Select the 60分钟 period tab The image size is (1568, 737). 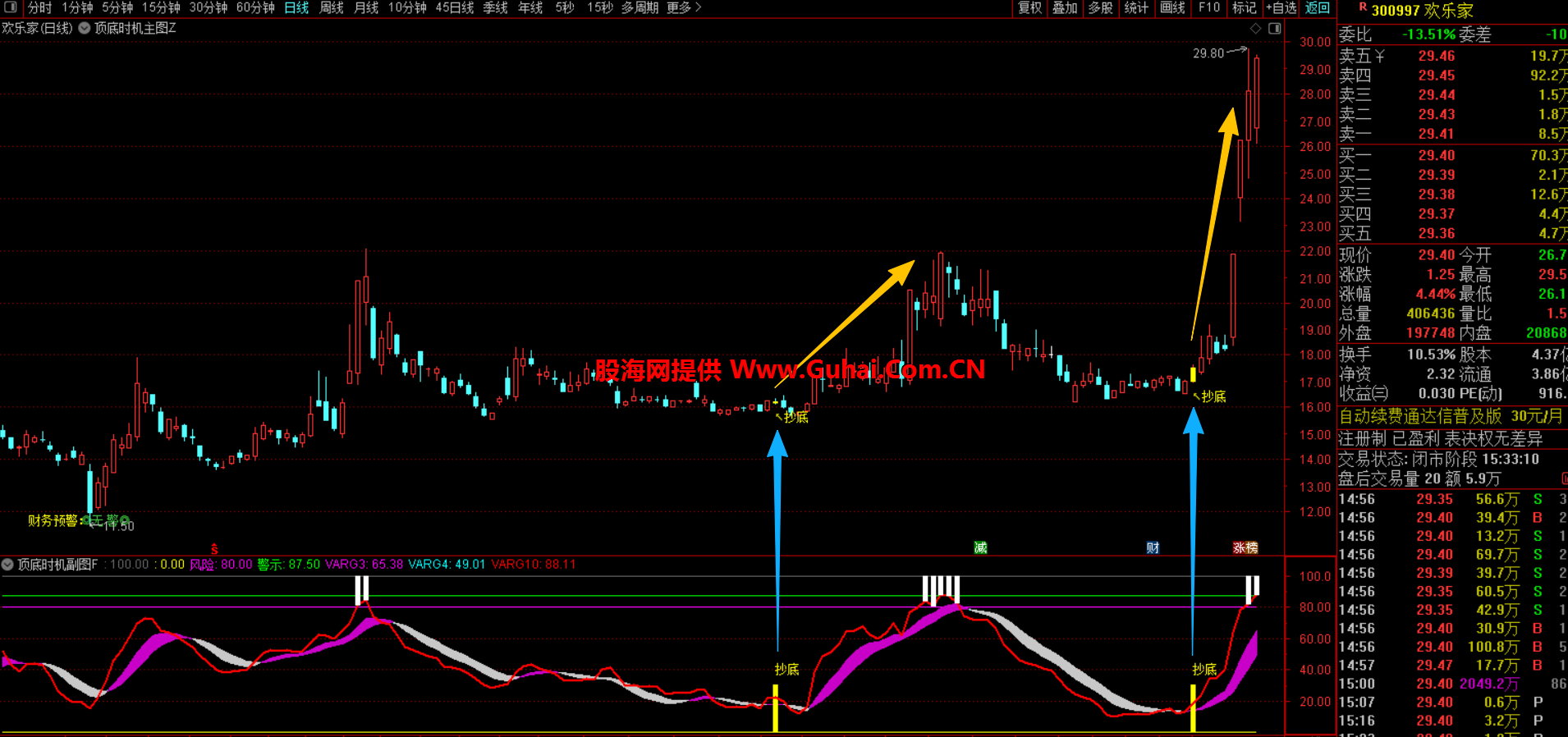[255, 7]
